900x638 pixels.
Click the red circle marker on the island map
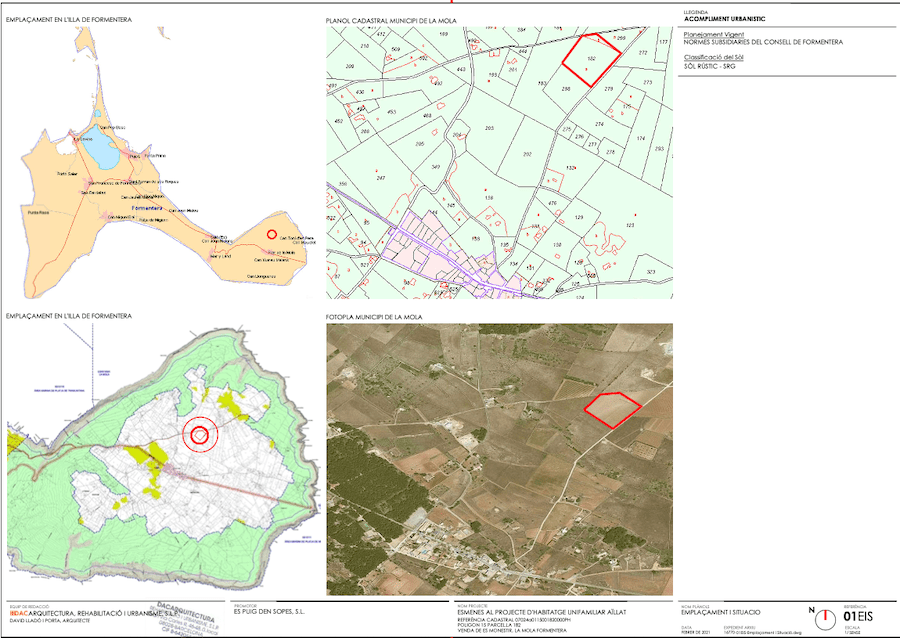coord(272,234)
